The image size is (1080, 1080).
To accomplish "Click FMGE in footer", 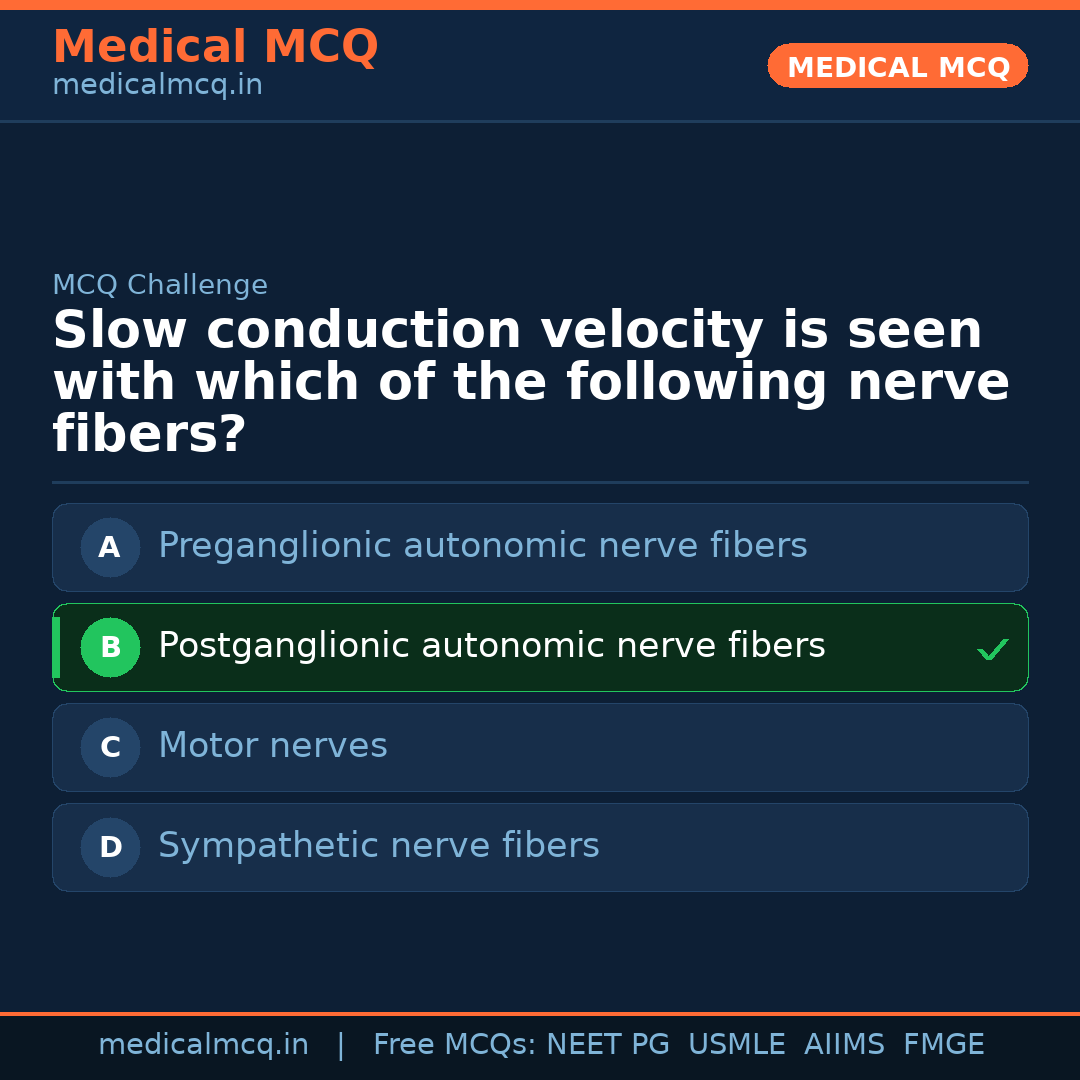I will [943, 1045].
